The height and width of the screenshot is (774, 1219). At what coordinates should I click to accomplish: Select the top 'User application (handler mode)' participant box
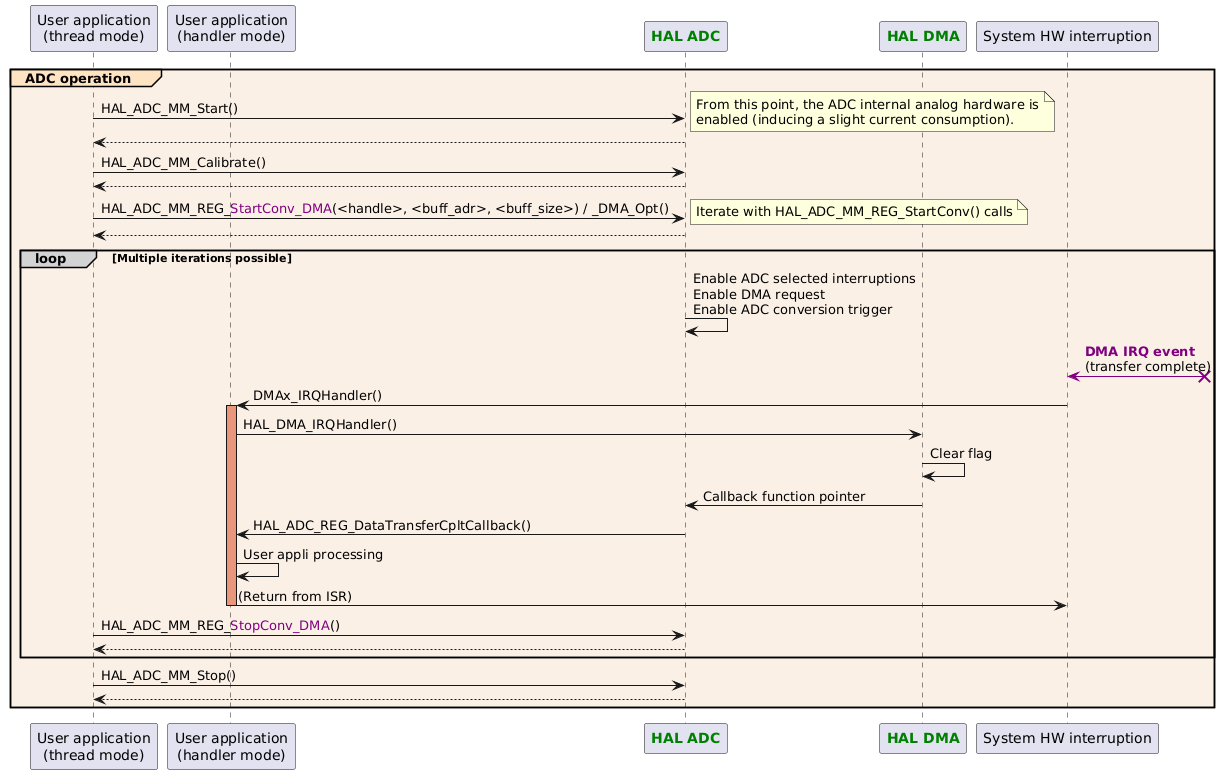tap(231, 28)
